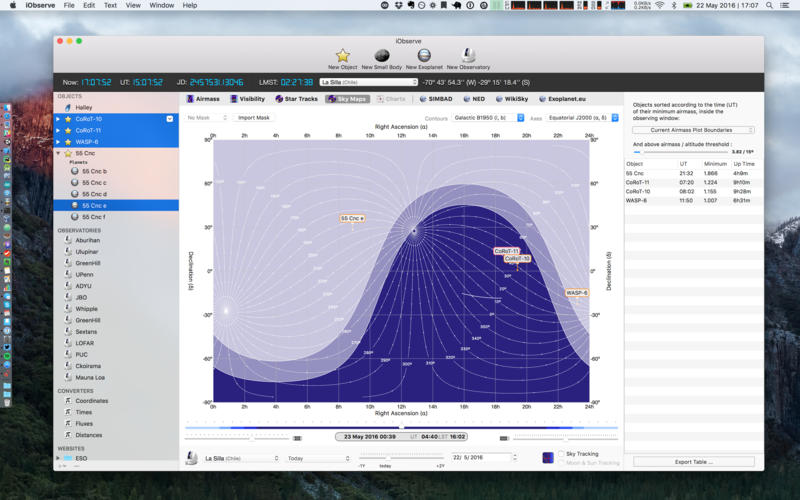This screenshot has height=500, width=800.
Task: Adjust the airmass altitude threshold slider
Action: pyautogui.click(x=680, y=152)
